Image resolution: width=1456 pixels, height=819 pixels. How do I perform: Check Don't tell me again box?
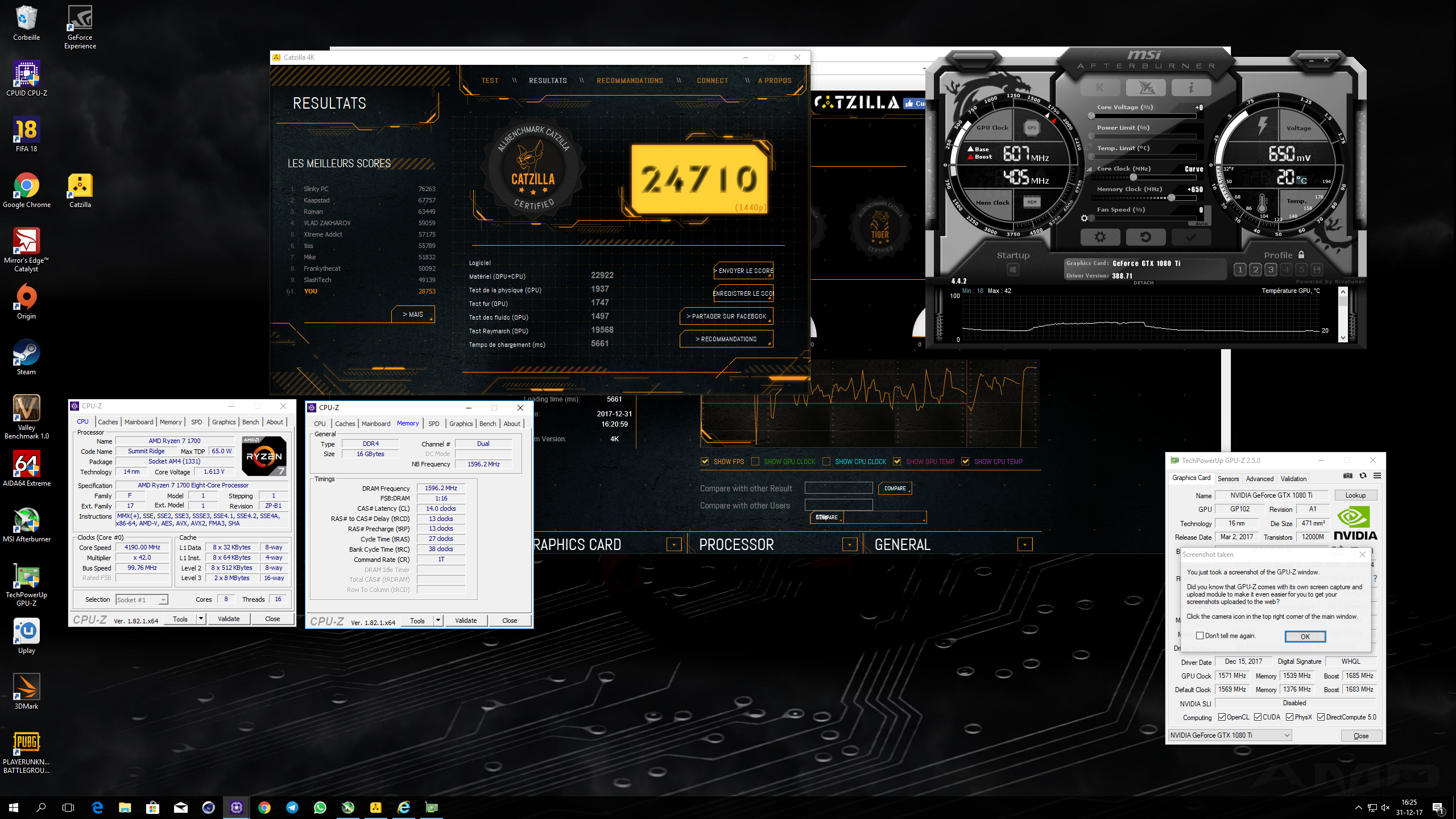point(1200,636)
